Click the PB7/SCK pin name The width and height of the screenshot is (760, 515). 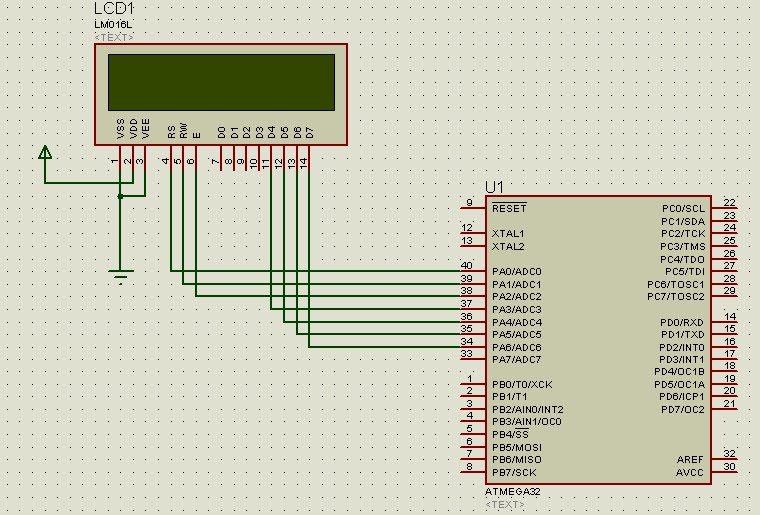pos(514,472)
